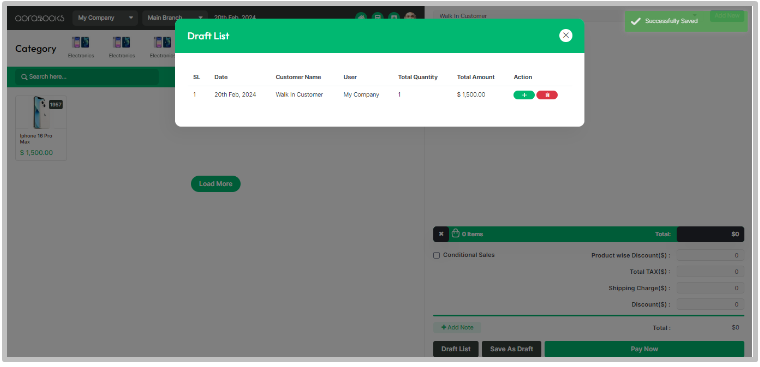Delete the draft with red trash button
This screenshot has height=367, width=760.
547,95
